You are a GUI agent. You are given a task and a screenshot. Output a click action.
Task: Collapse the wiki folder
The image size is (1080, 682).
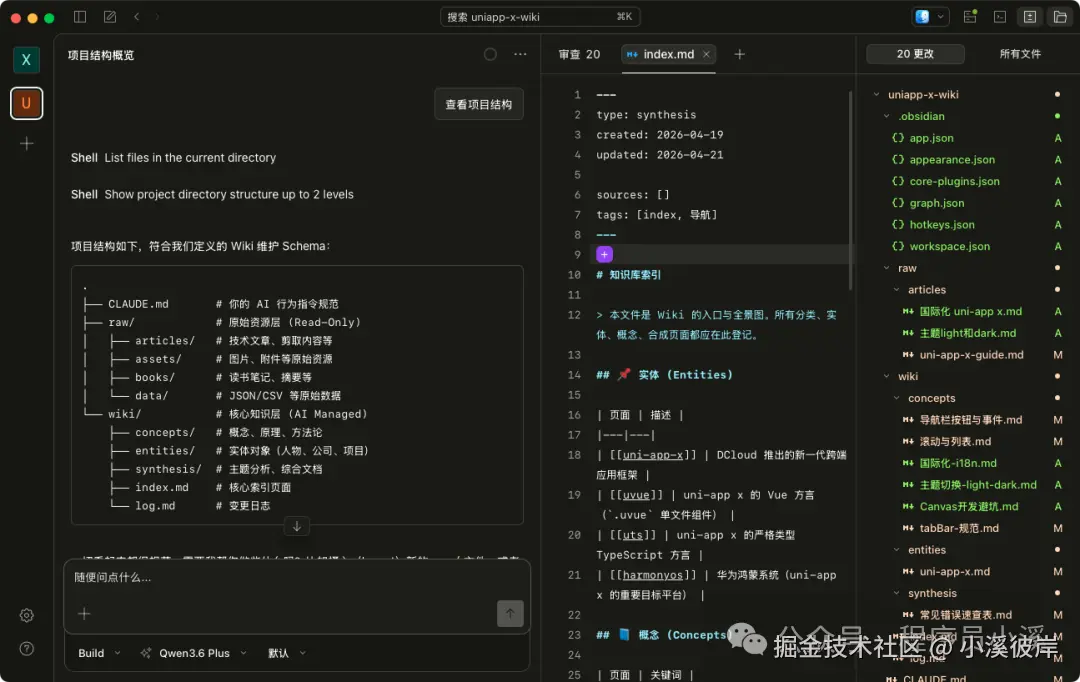click(x=886, y=377)
